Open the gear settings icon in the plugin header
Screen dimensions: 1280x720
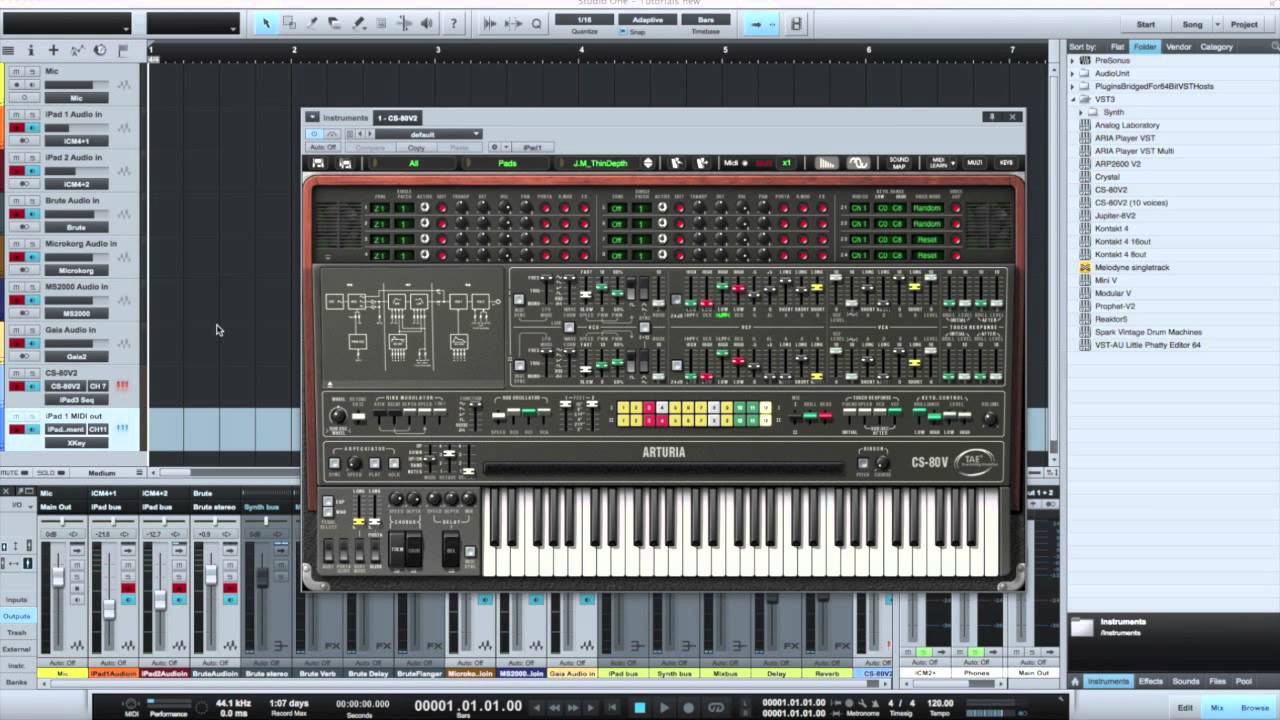click(493, 147)
